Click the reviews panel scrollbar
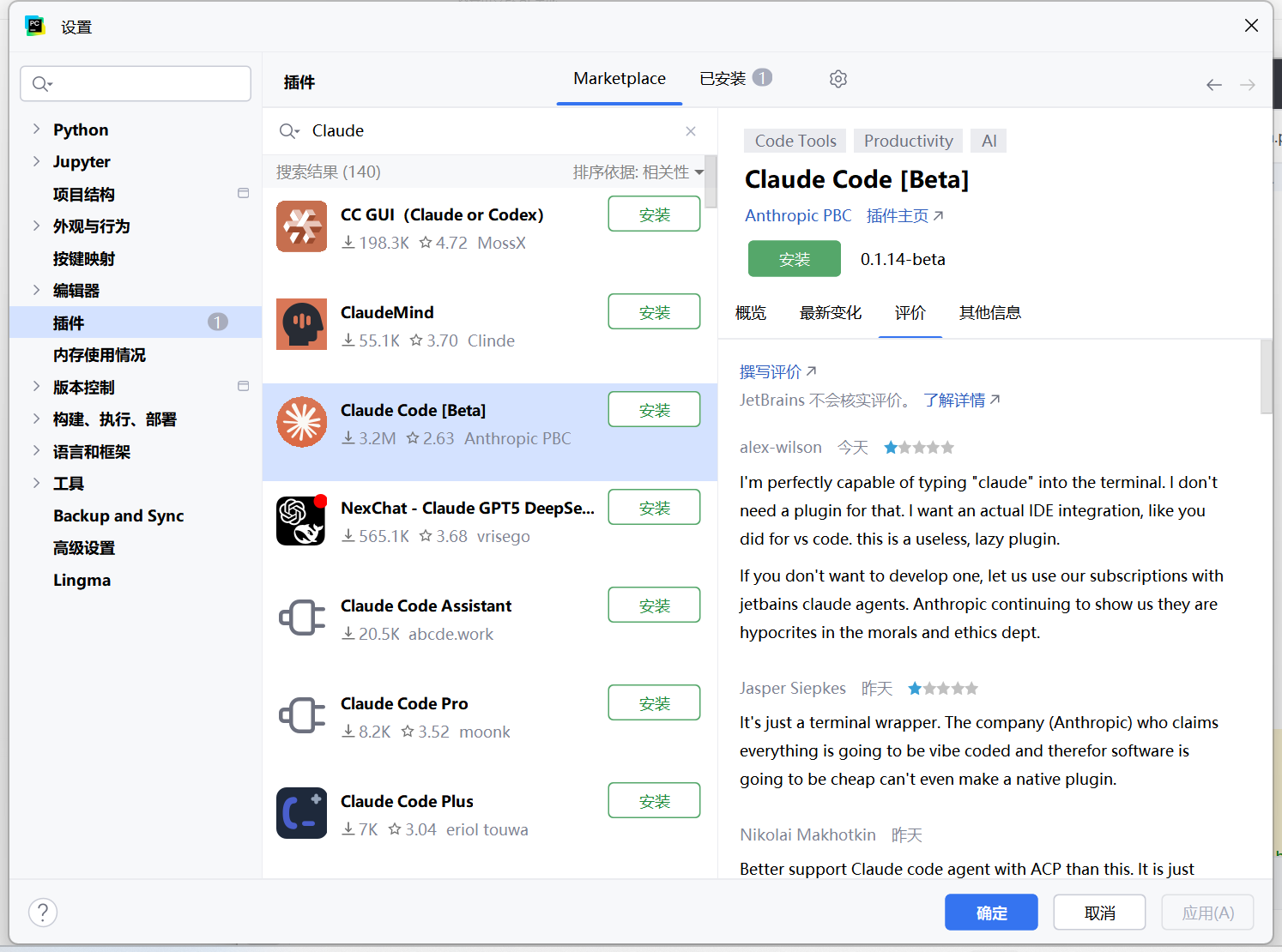This screenshot has width=1282, height=952. point(1267,377)
